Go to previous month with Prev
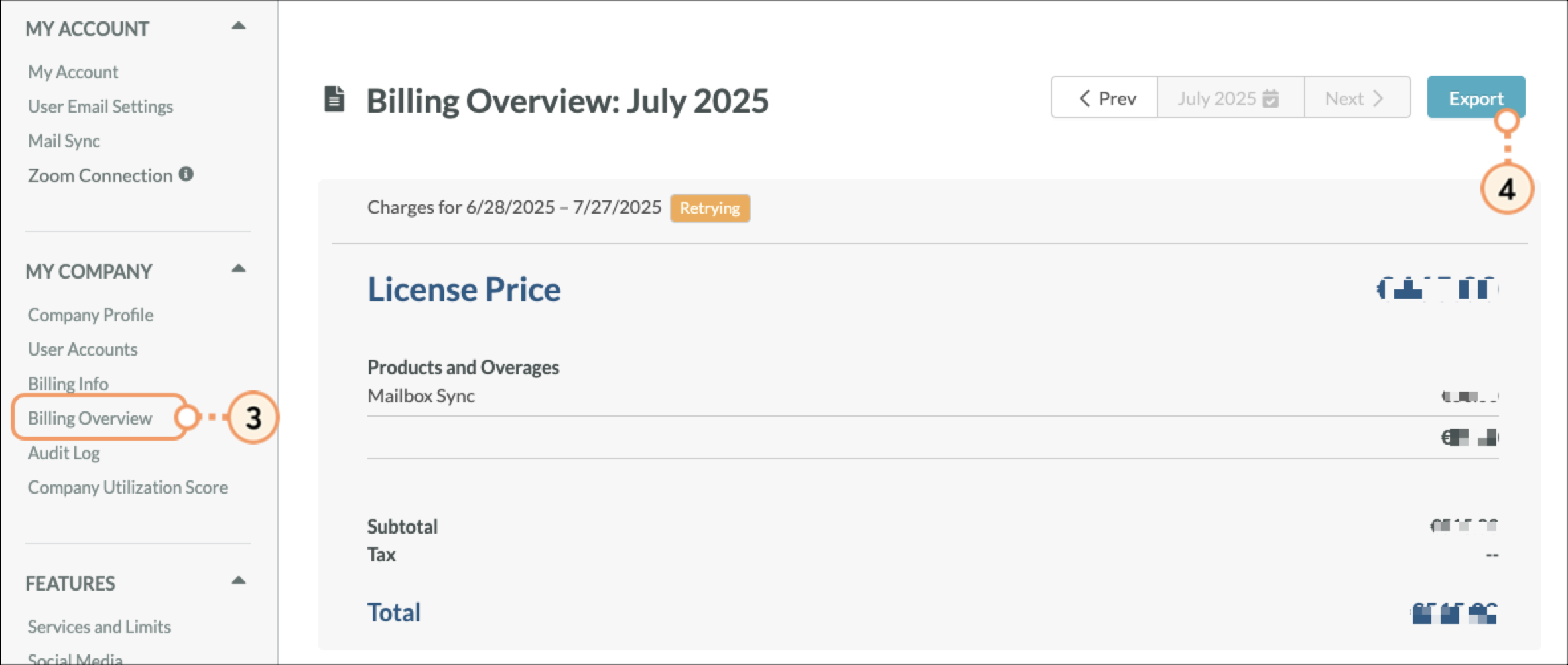1568x665 pixels. [x=1105, y=98]
